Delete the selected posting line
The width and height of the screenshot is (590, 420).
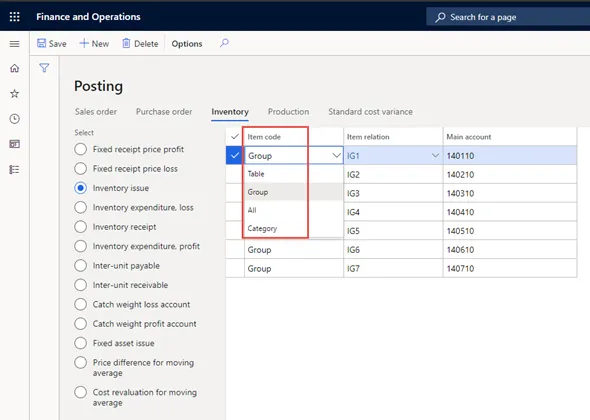[140, 44]
